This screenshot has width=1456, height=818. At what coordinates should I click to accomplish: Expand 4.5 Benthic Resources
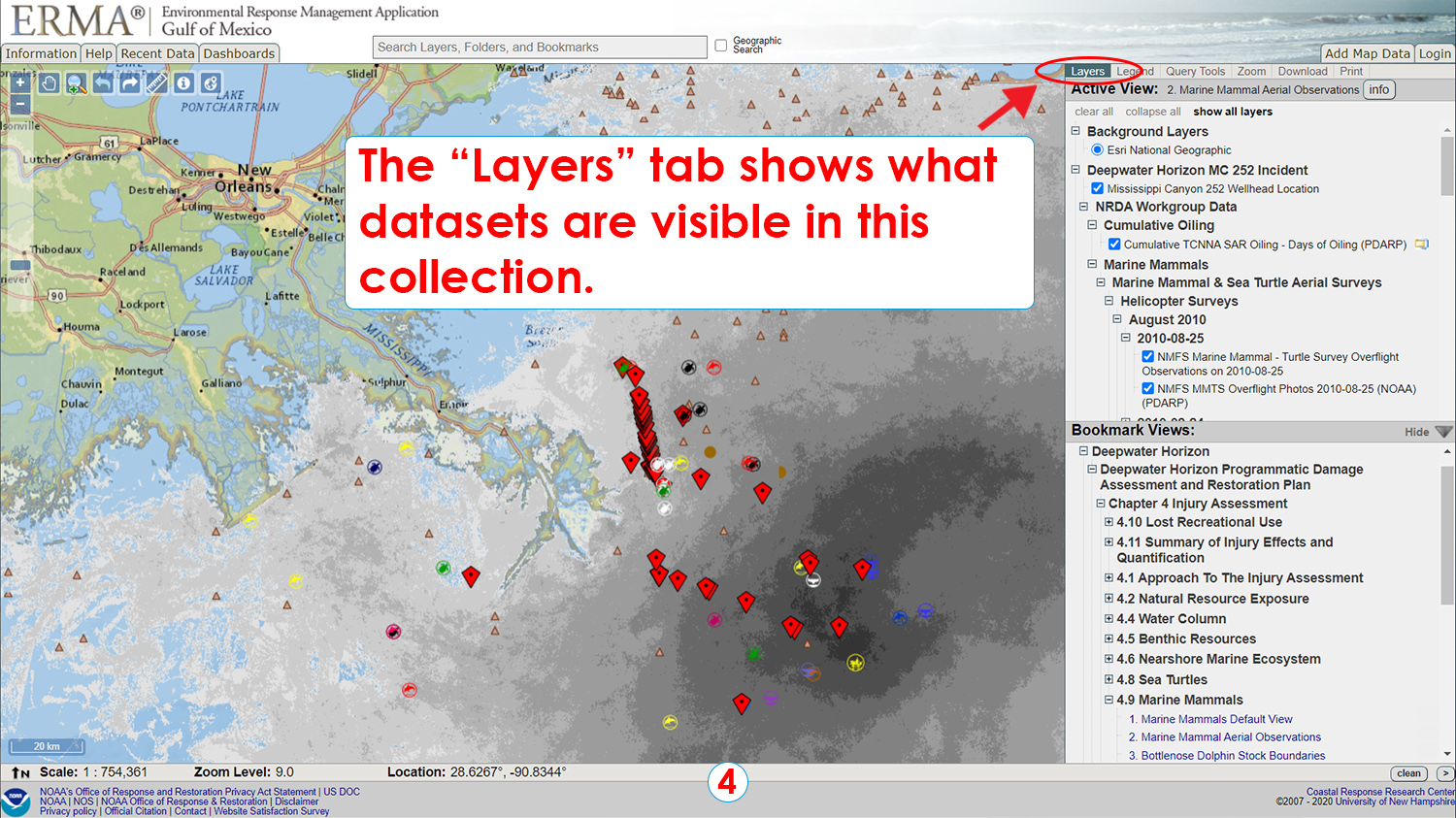click(1109, 638)
